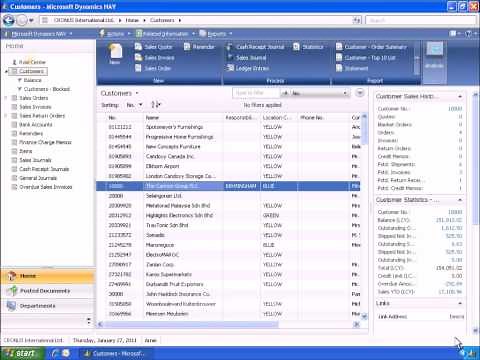Select the John Haddock Insurance Co. row
The width and height of the screenshot is (480, 360).
[x=229, y=294]
